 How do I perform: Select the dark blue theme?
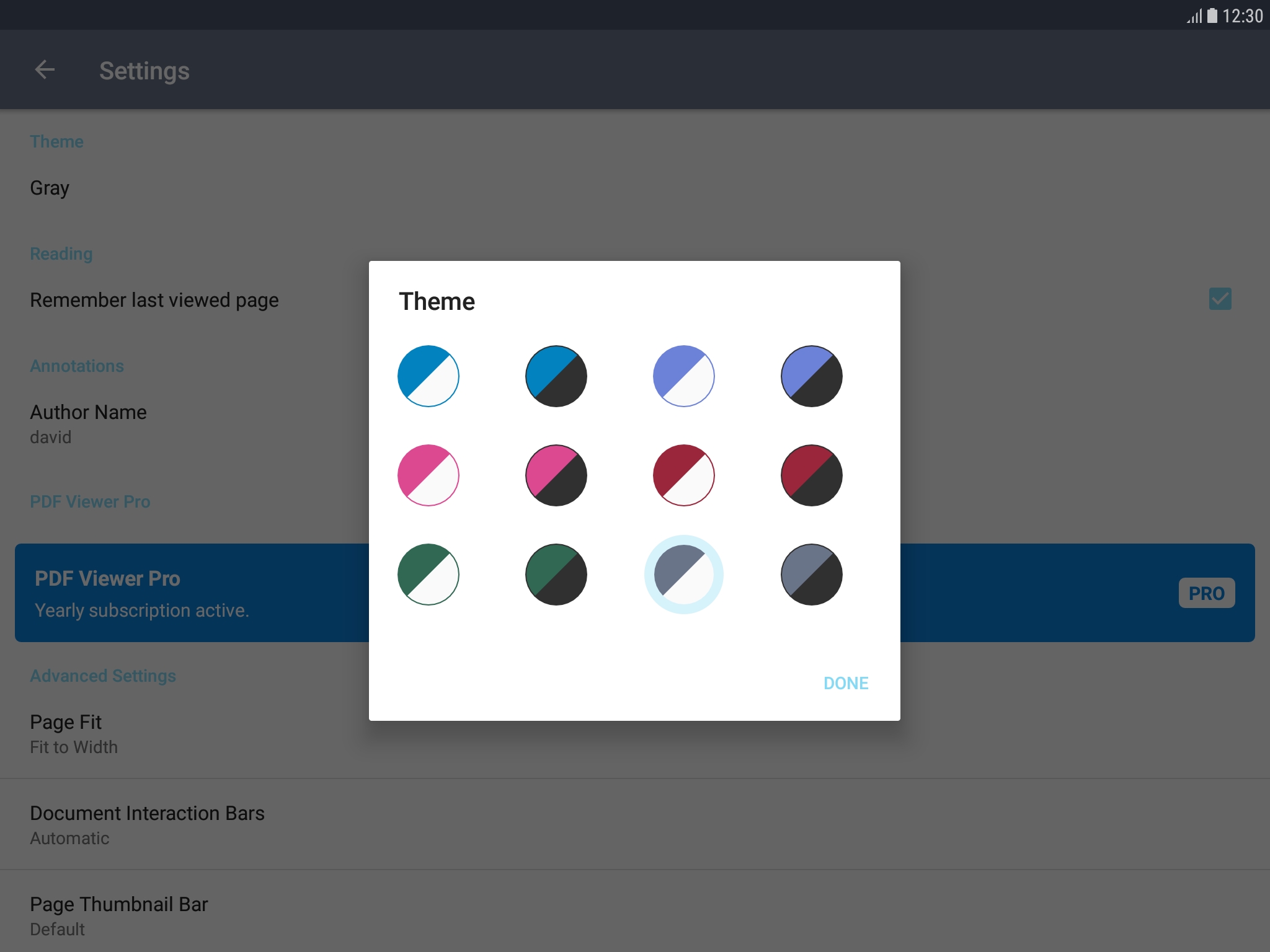pos(556,376)
